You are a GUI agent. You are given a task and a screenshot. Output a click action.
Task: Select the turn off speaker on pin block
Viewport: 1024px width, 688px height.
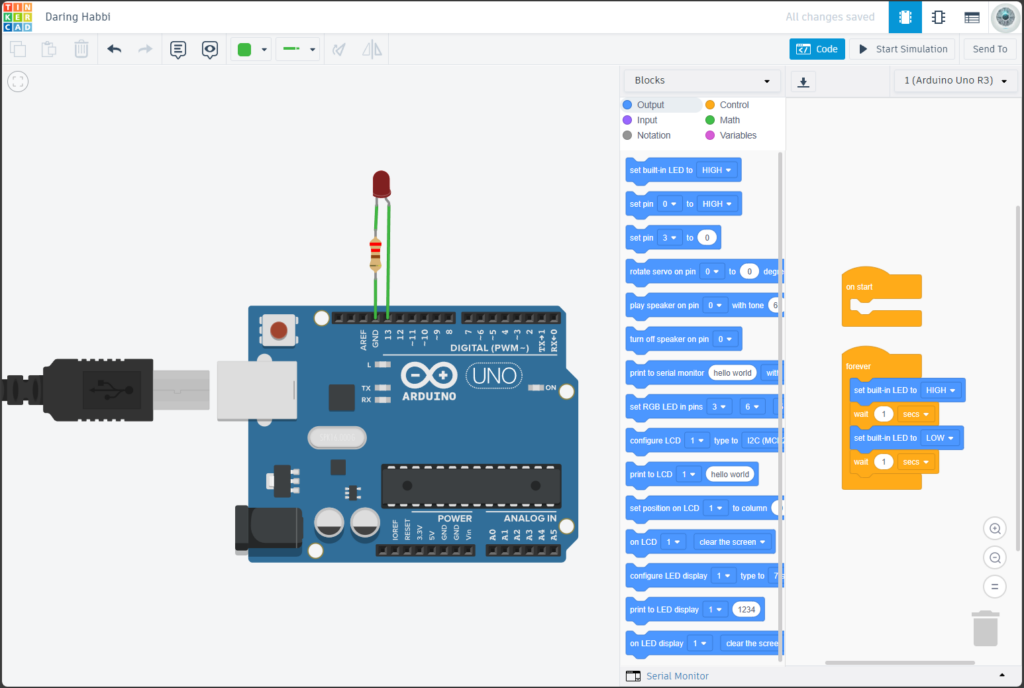(683, 339)
